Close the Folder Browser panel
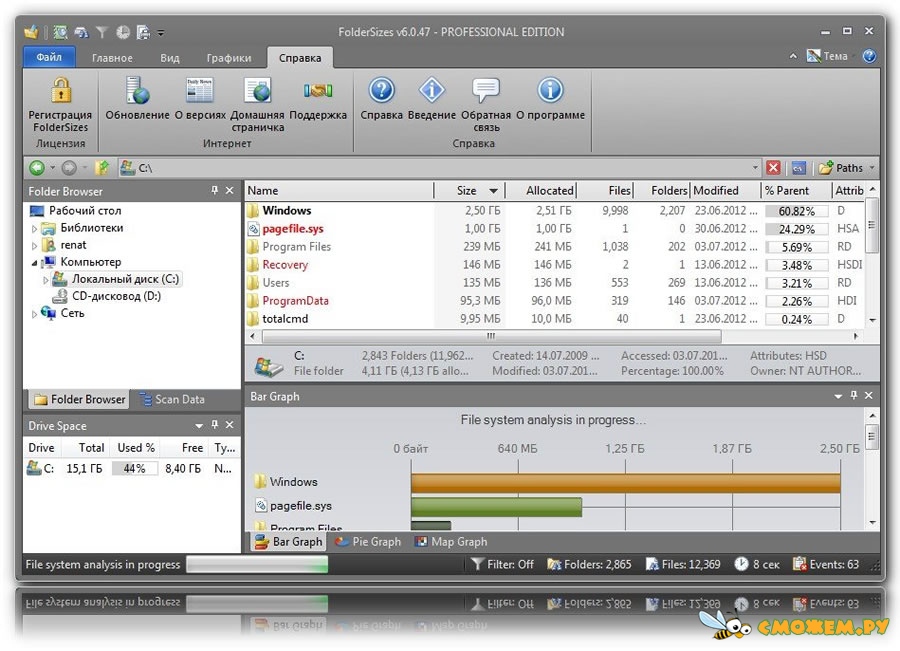The image size is (900, 651). point(230,190)
